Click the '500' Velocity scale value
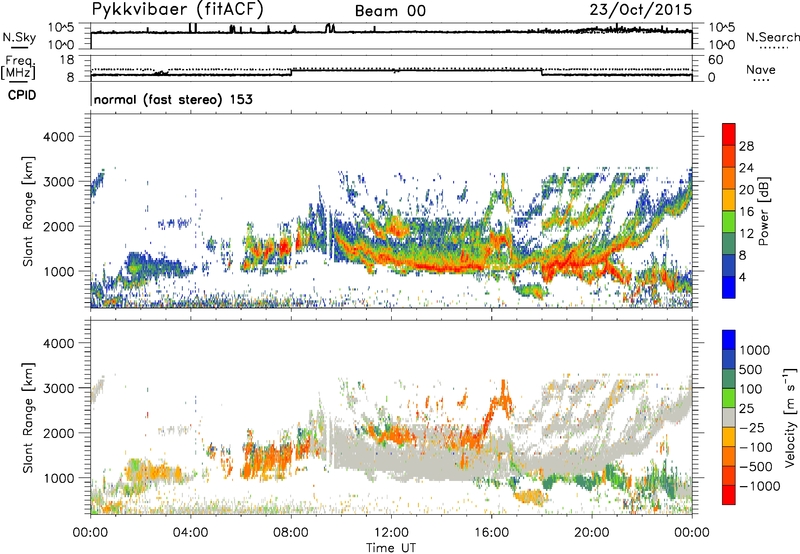The height and width of the screenshot is (554, 800). point(751,369)
